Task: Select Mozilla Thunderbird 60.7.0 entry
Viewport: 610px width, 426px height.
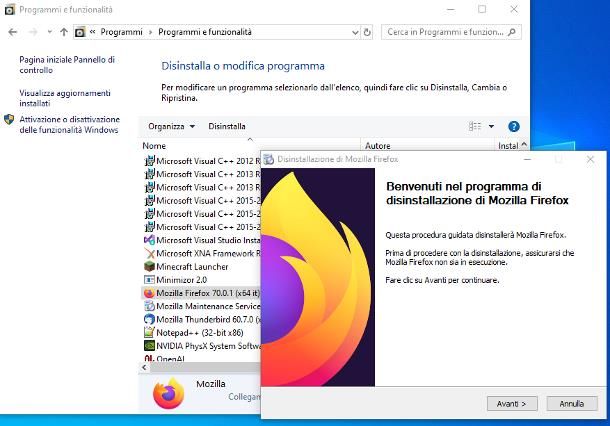Action: click(202, 320)
